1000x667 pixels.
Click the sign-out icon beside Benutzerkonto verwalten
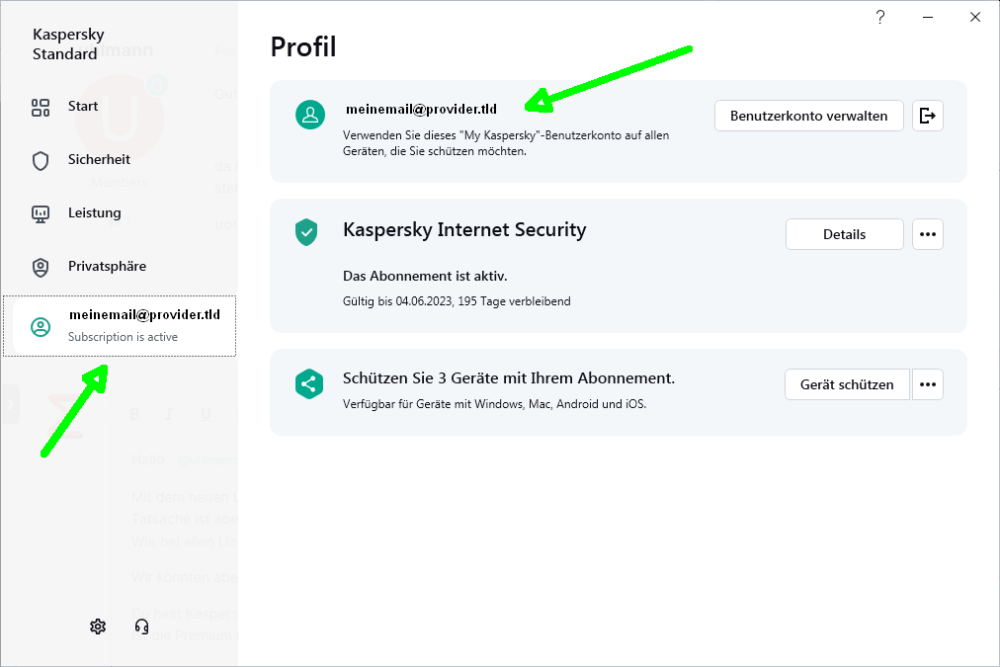point(928,116)
